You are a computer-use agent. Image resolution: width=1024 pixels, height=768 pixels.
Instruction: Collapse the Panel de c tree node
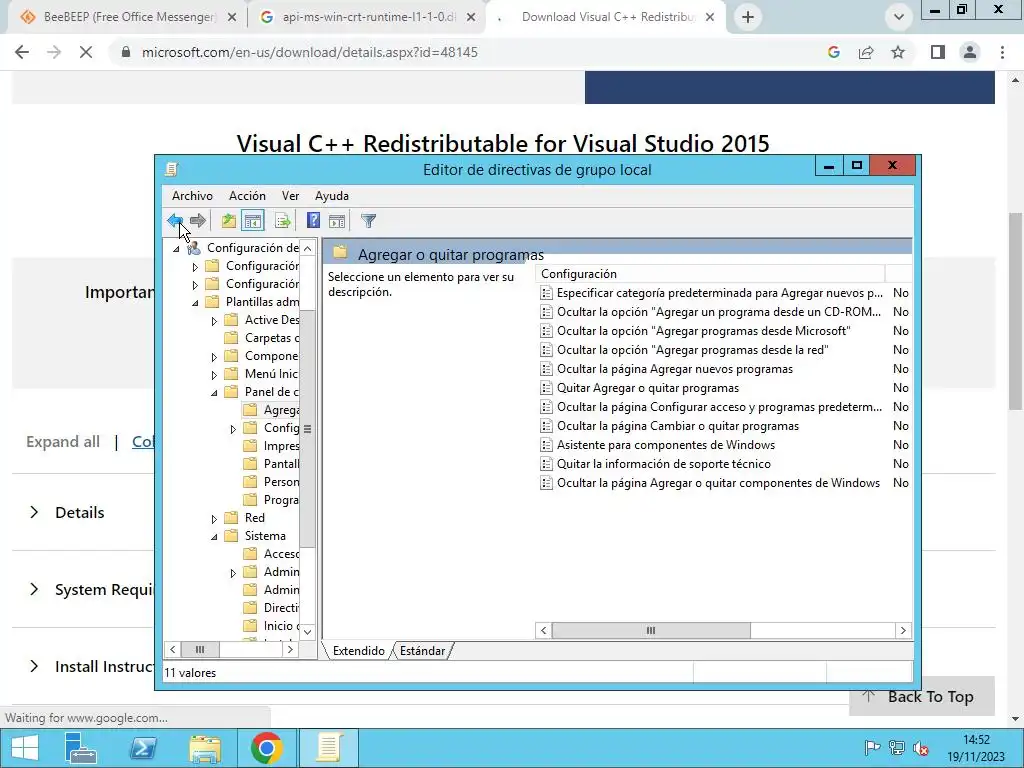[214, 392]
